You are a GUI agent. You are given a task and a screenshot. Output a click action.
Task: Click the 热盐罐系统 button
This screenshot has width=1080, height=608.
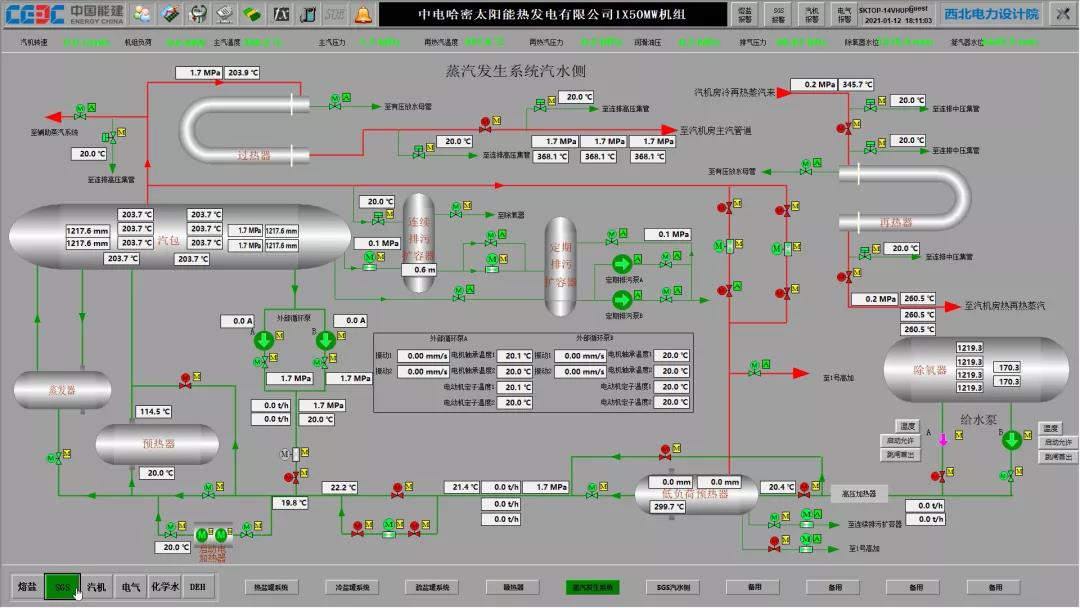[271, 588]
